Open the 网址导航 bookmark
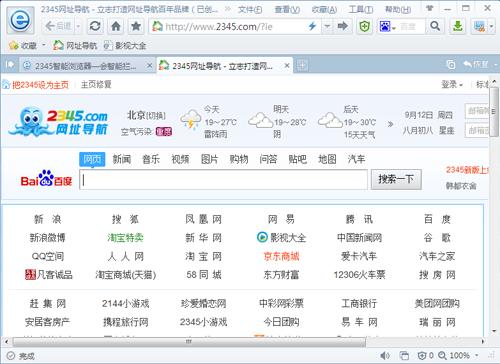500x364 pixels. [75, 45]
